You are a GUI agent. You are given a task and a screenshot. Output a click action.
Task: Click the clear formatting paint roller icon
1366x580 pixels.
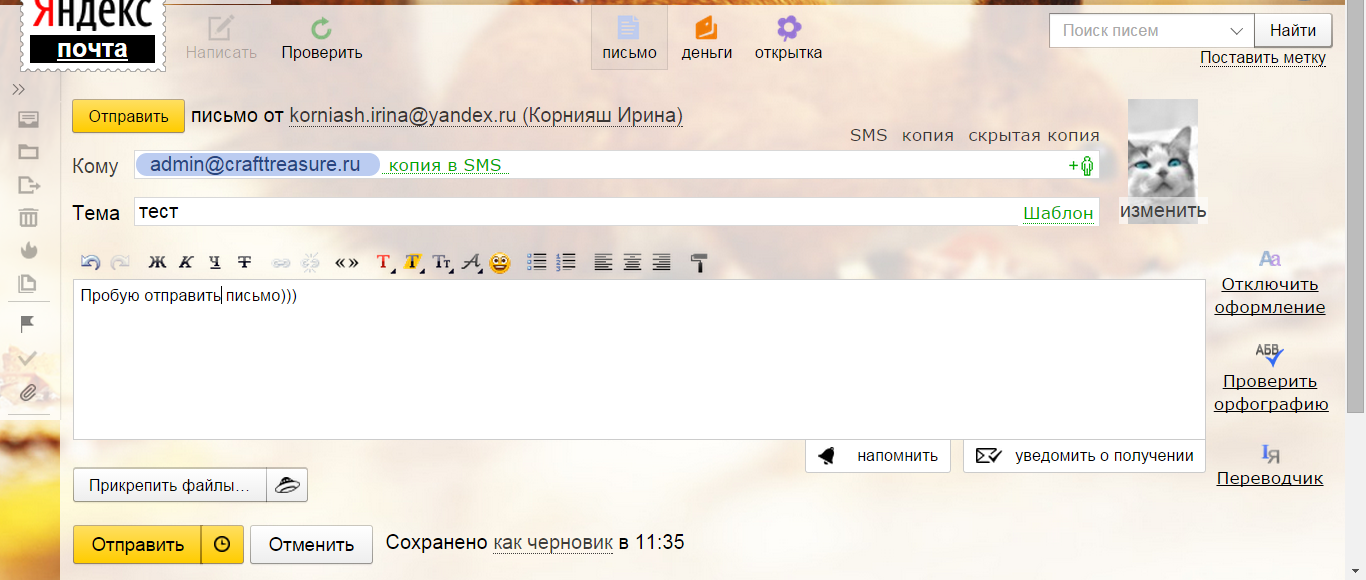point(699,263)
